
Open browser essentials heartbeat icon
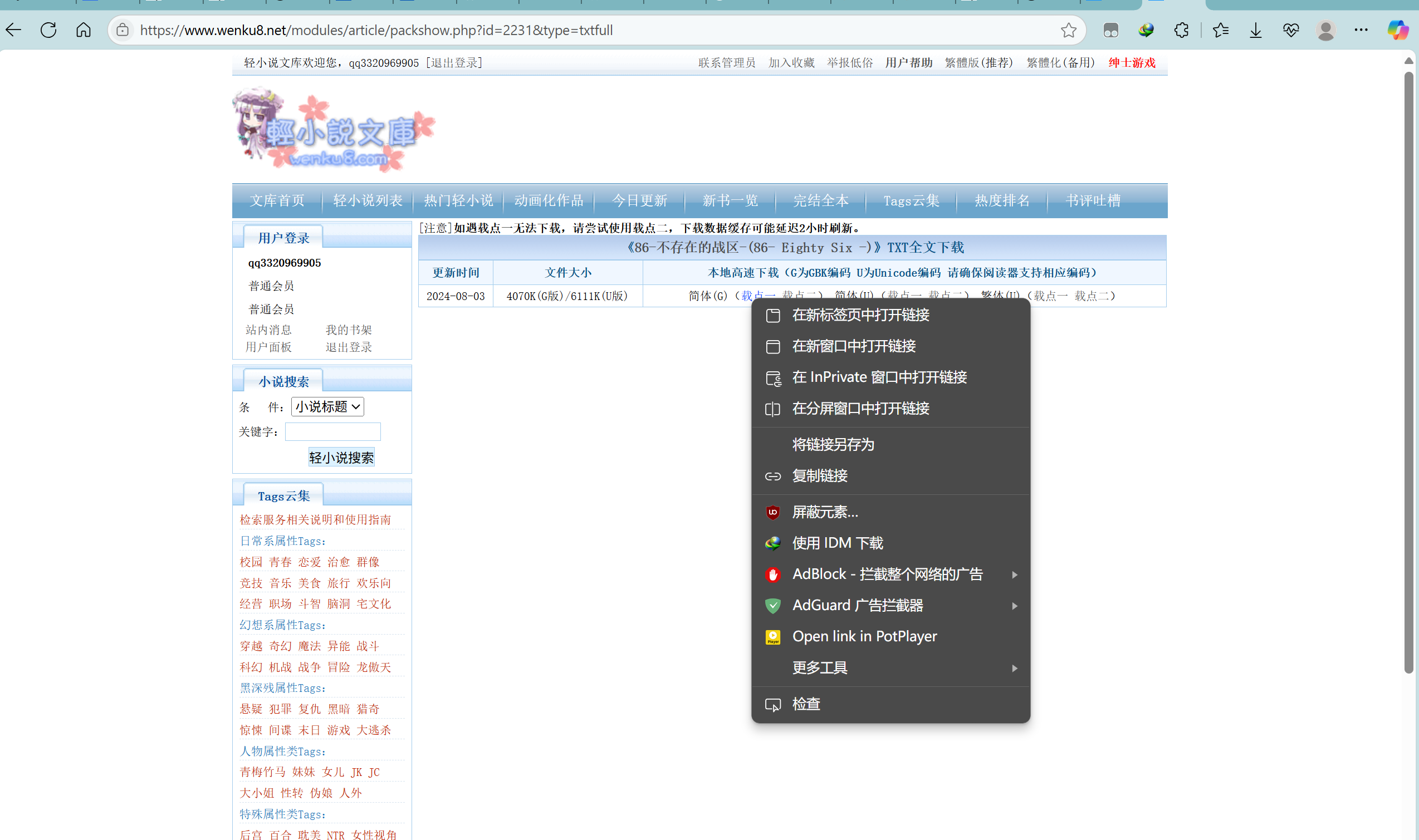coord(1290,30)
